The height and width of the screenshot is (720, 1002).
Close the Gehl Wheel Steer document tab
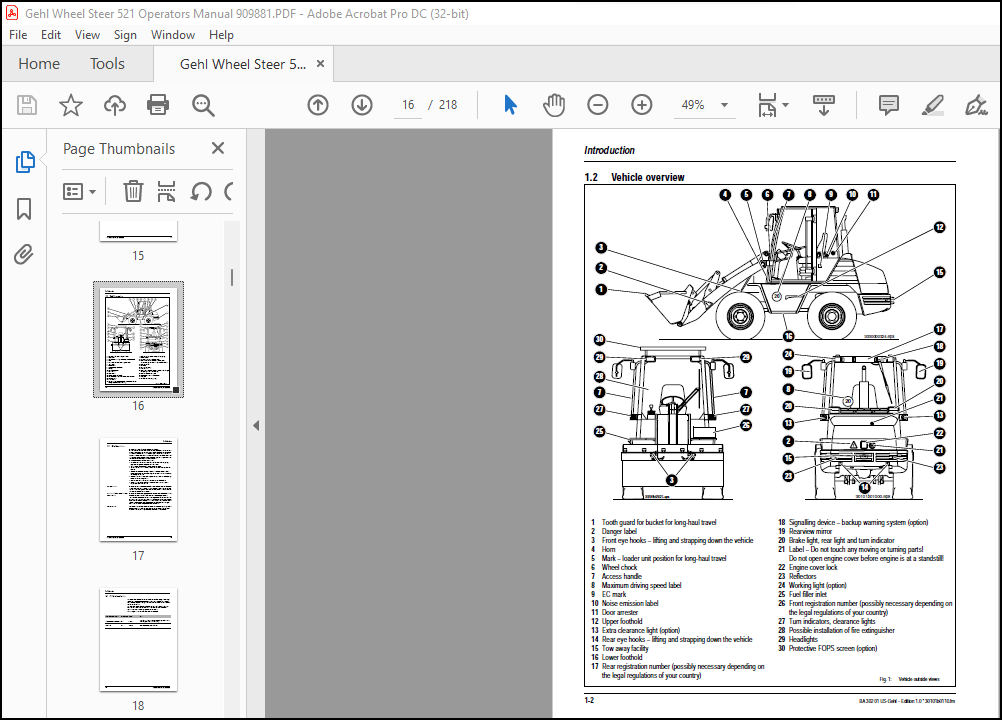[320, 64]
